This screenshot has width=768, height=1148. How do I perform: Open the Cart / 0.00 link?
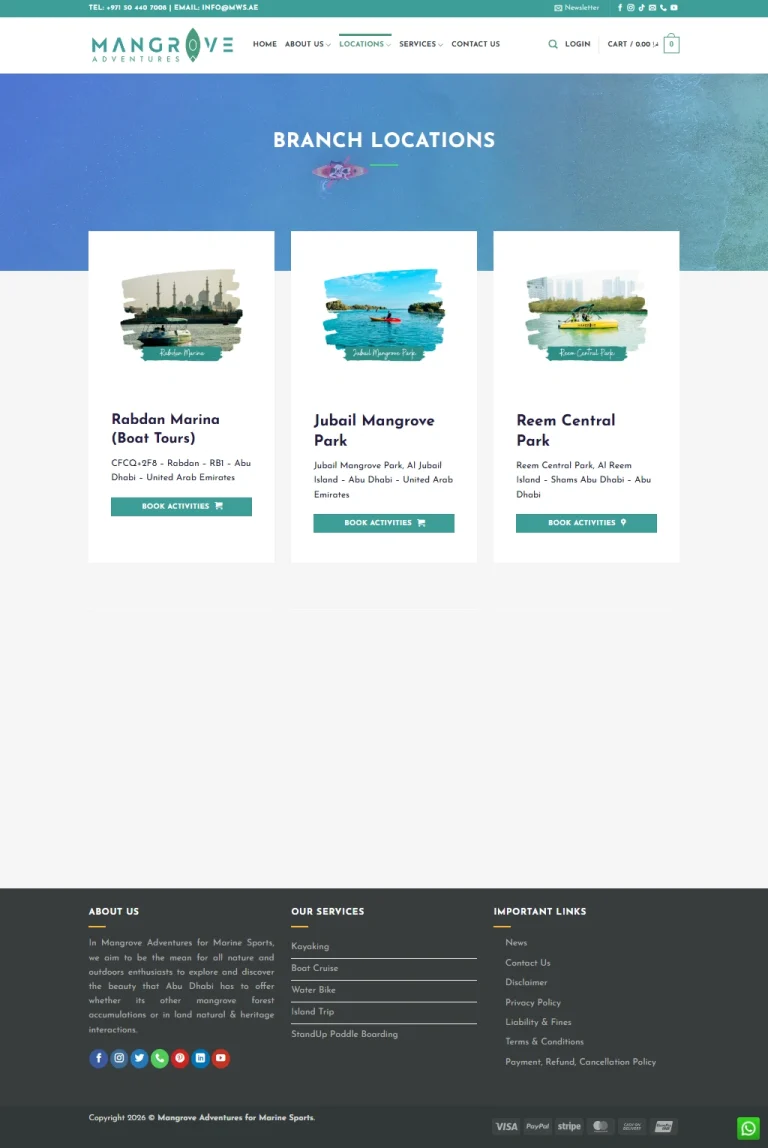pyautogui.click(x=633, y=44)
